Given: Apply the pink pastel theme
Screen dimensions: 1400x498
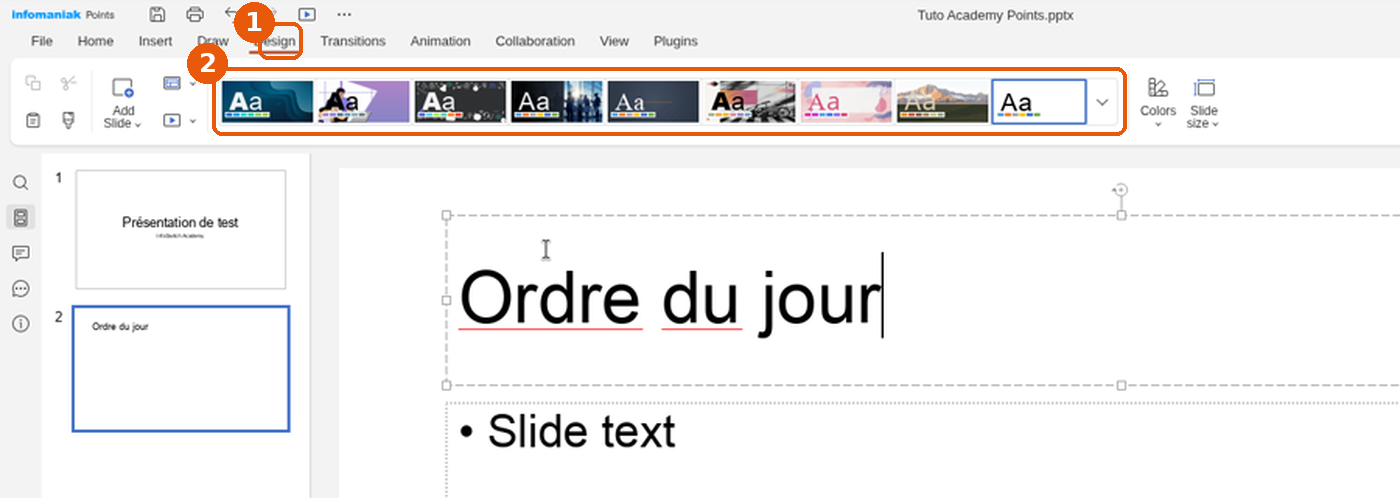Looking at the screenshot, I should pos(846,102).
